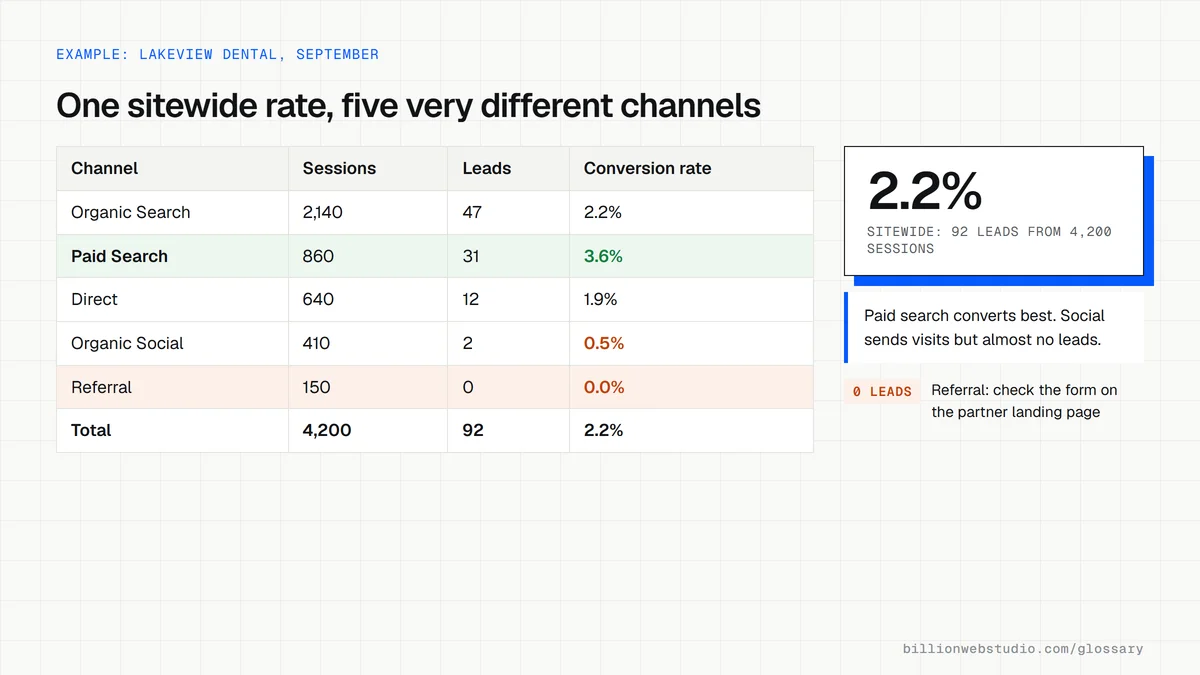Select the Total row's 2.2% rate

[691, 430]
